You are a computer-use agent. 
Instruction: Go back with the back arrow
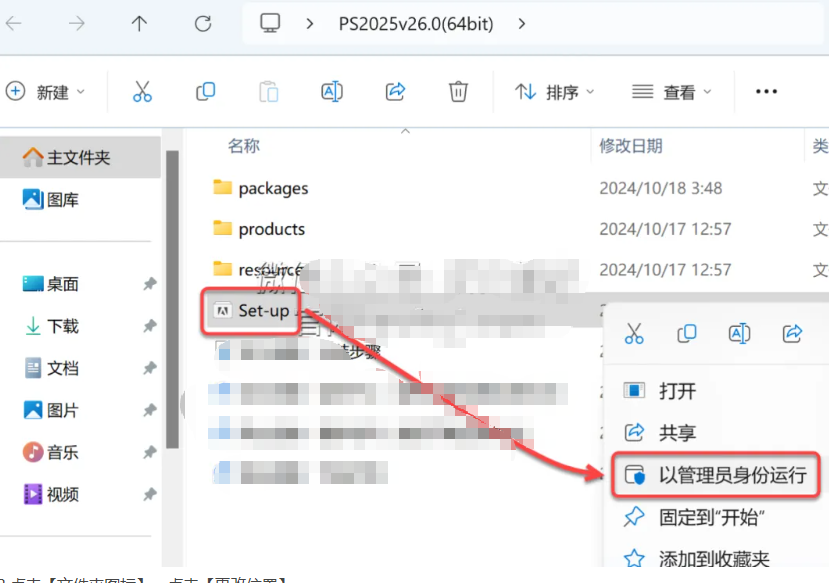pos(13,23)
